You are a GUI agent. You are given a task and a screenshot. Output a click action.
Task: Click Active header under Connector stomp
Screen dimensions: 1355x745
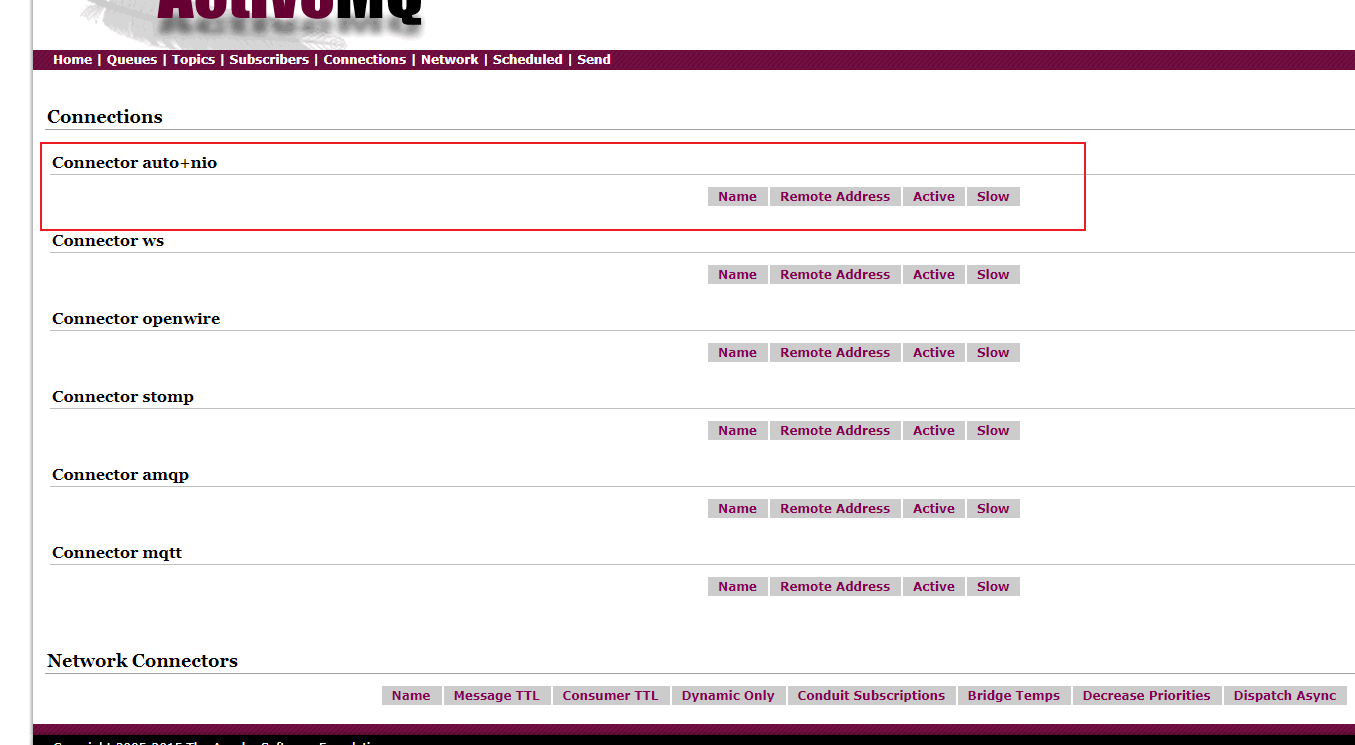click(x=934, y=431)
